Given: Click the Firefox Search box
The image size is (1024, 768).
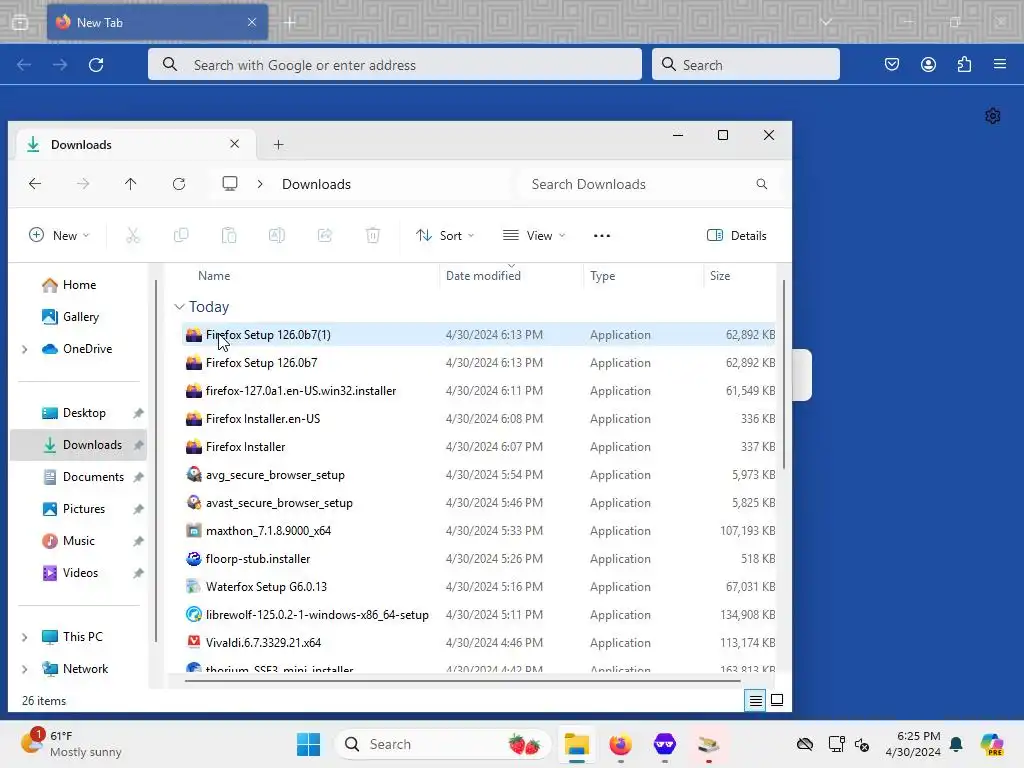Looking at the screenshot, I should point(745,64).
